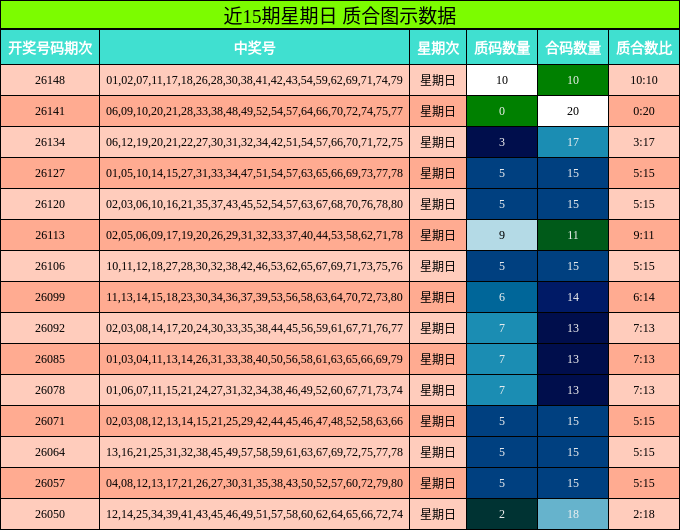Click the title 近15期星期日 质合图示数据
Image resolution: width=680 pixels, height=530 pixels.
340,16
